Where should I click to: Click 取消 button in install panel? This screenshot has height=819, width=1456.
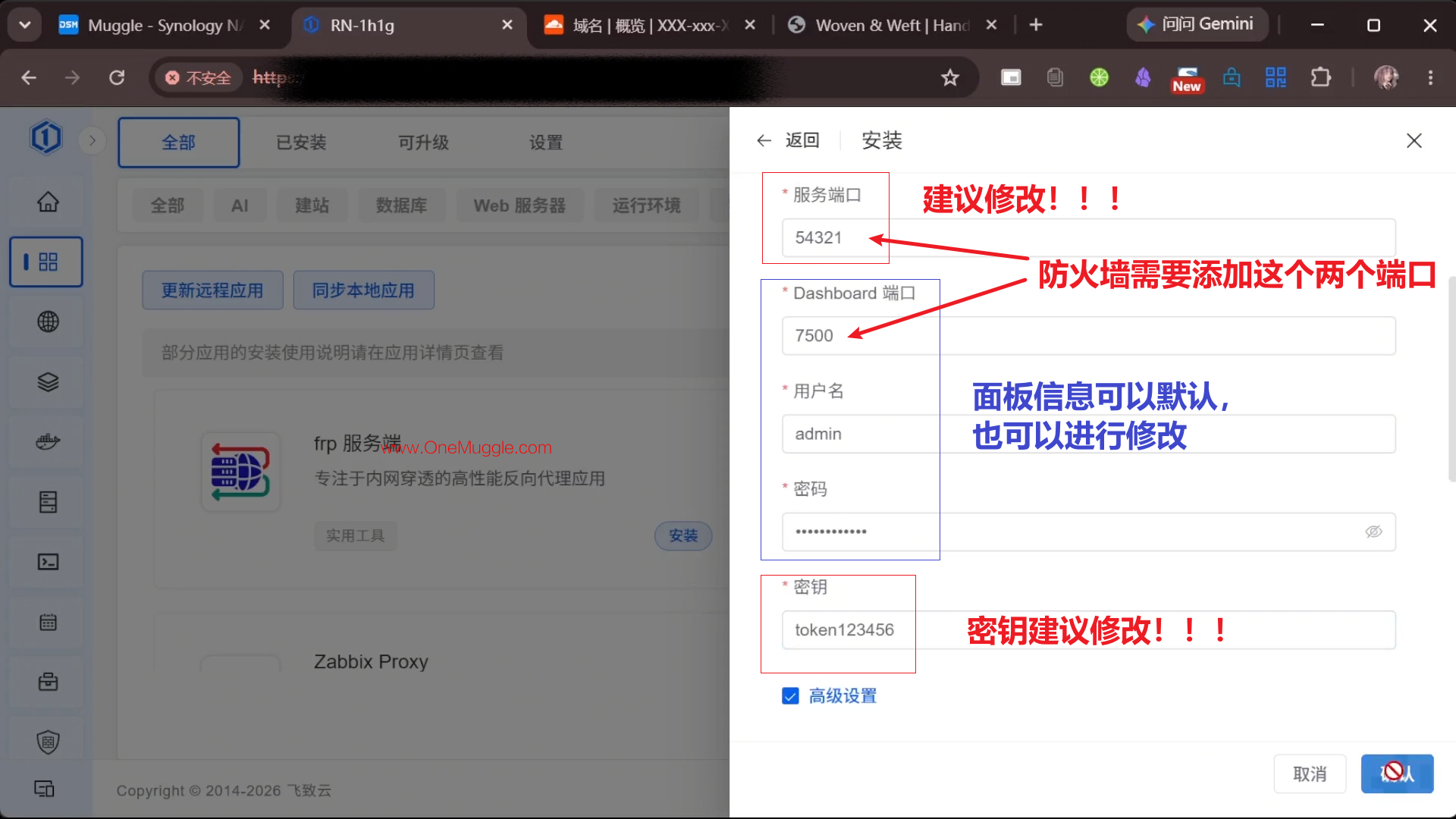click(x=1310, y=774)
